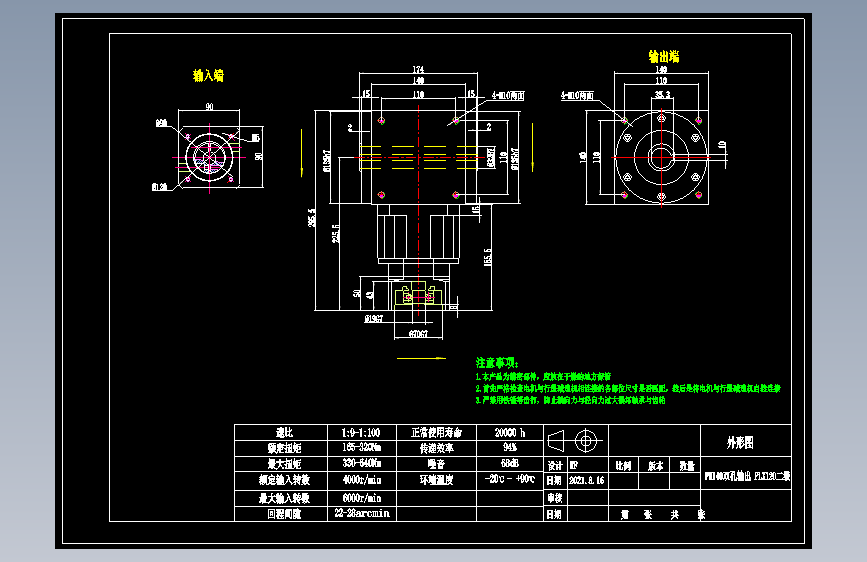Click the 165-320Nm value cell
The image size is (867, 562).
point(361,447)
